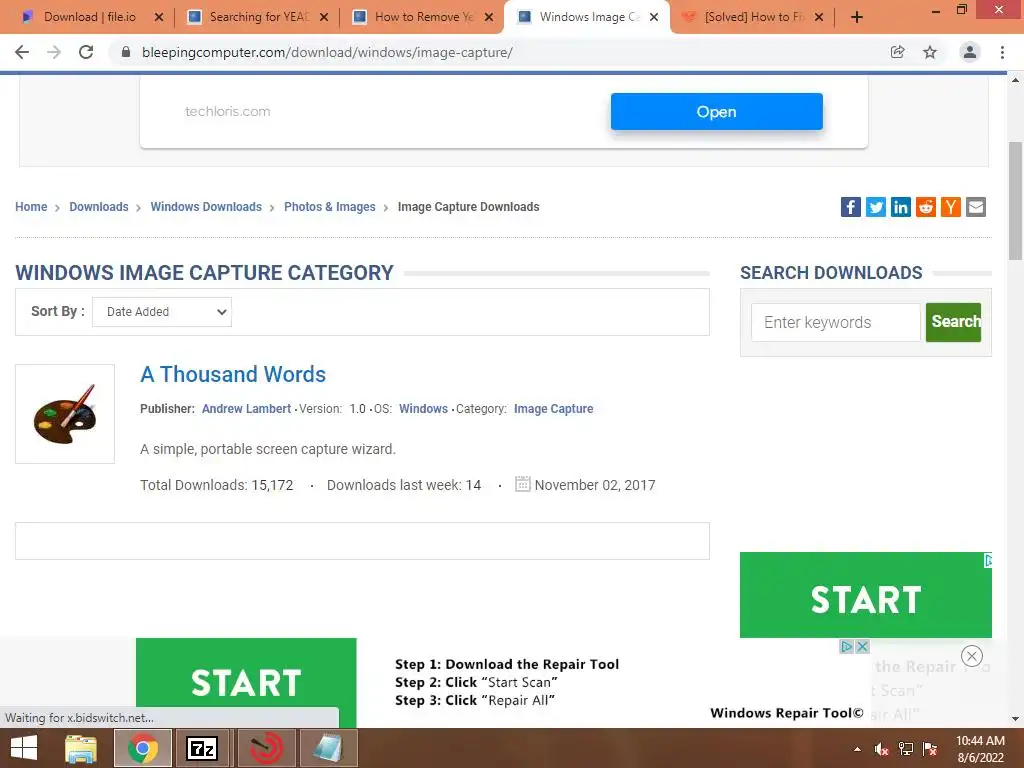This screenshot has height=768, width=1024.
Task: Close the How to Remove tab
Action: (x=489, y=18)
